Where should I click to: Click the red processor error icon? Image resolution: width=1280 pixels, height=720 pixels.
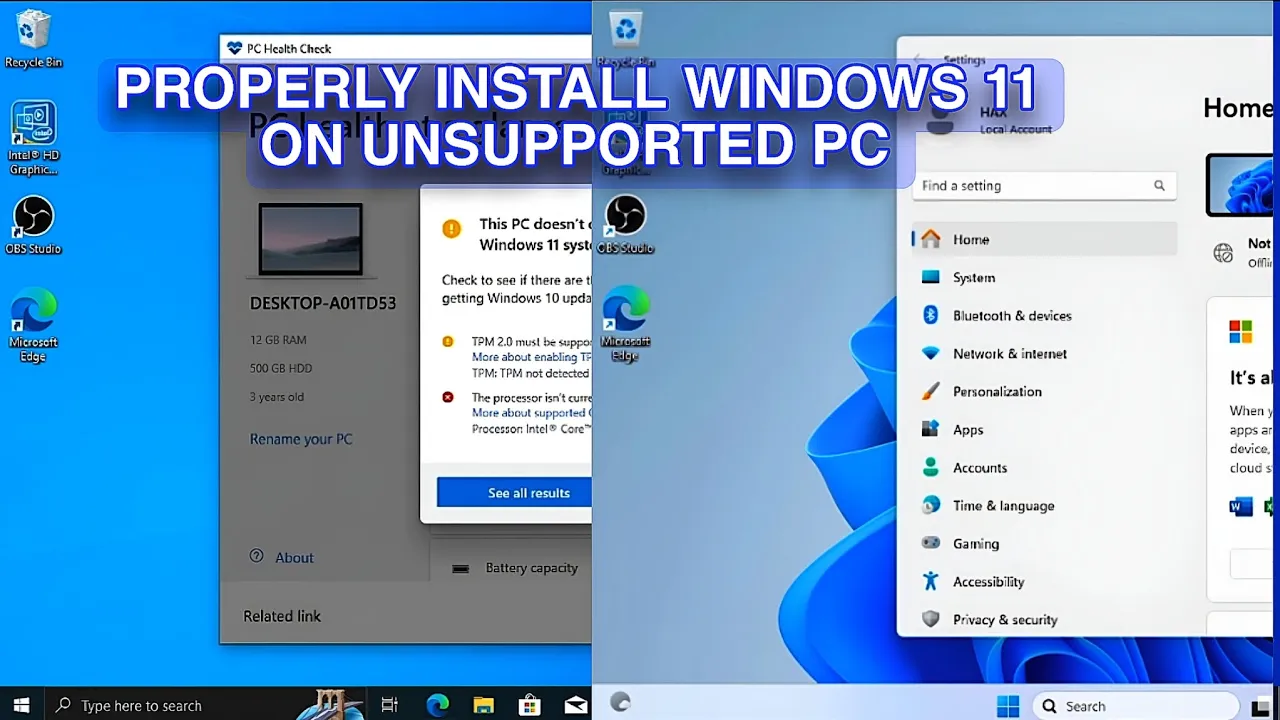click(448, 397)
